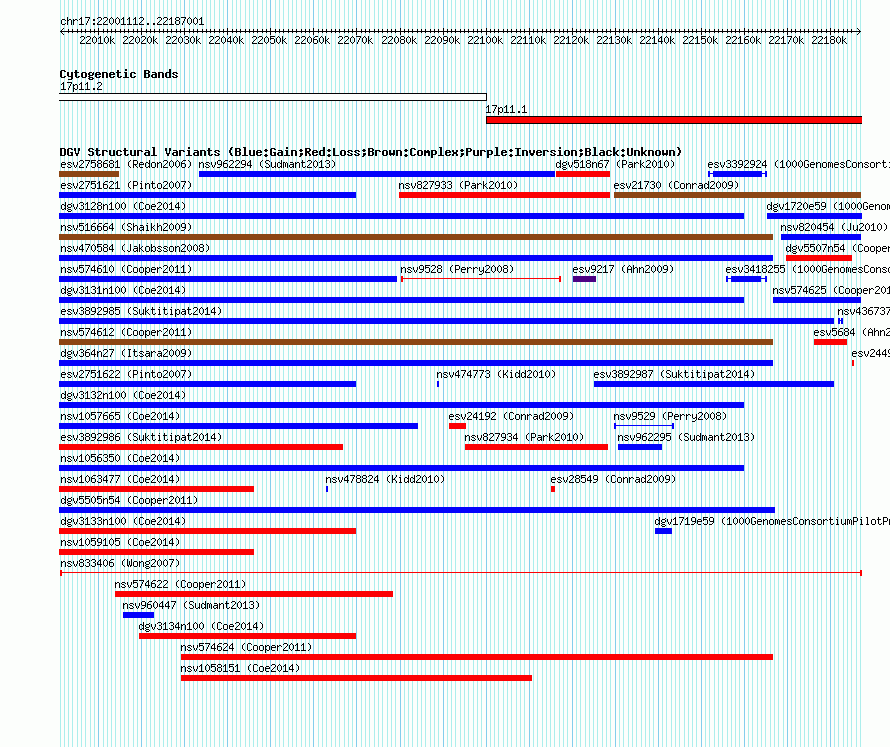Image resolution: width=890 pixels, height=747 pixels.
Task: Select the purple inversion bar esv9217 (Ahn2009)
Action: pos(585,279)
